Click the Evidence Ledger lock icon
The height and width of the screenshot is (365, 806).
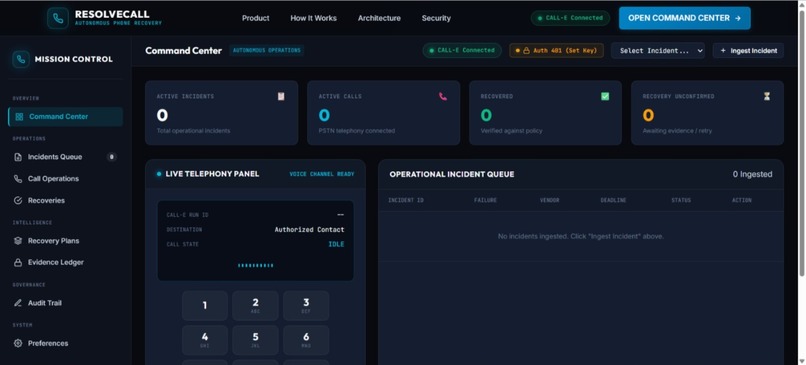[18, 262]
